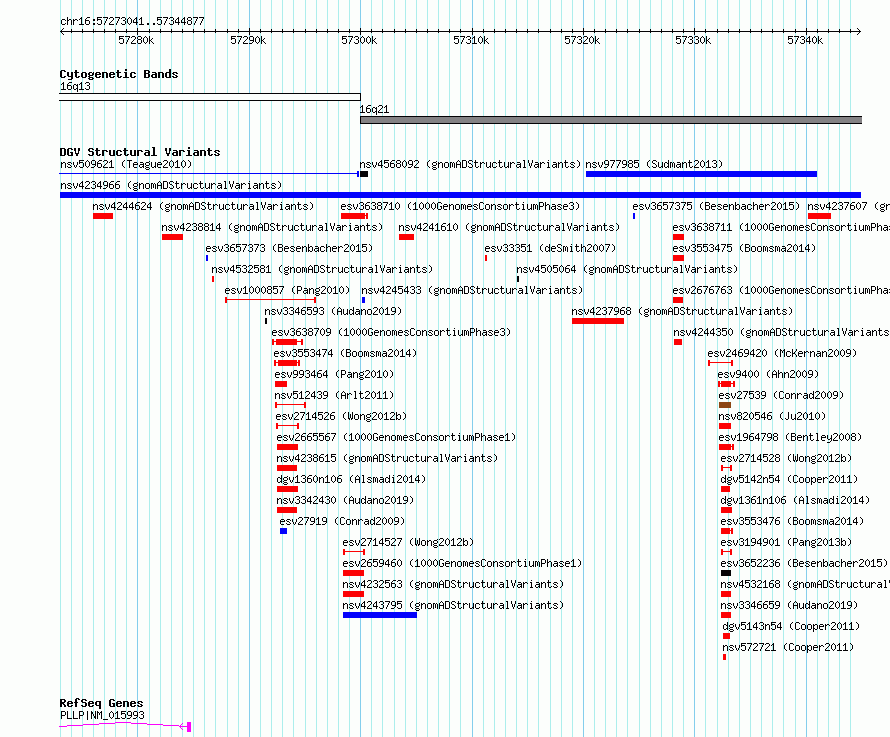Open dgv5143n54 (Cooper2011) variant
This screenshot has height=737, width=890.
point(791,626)
